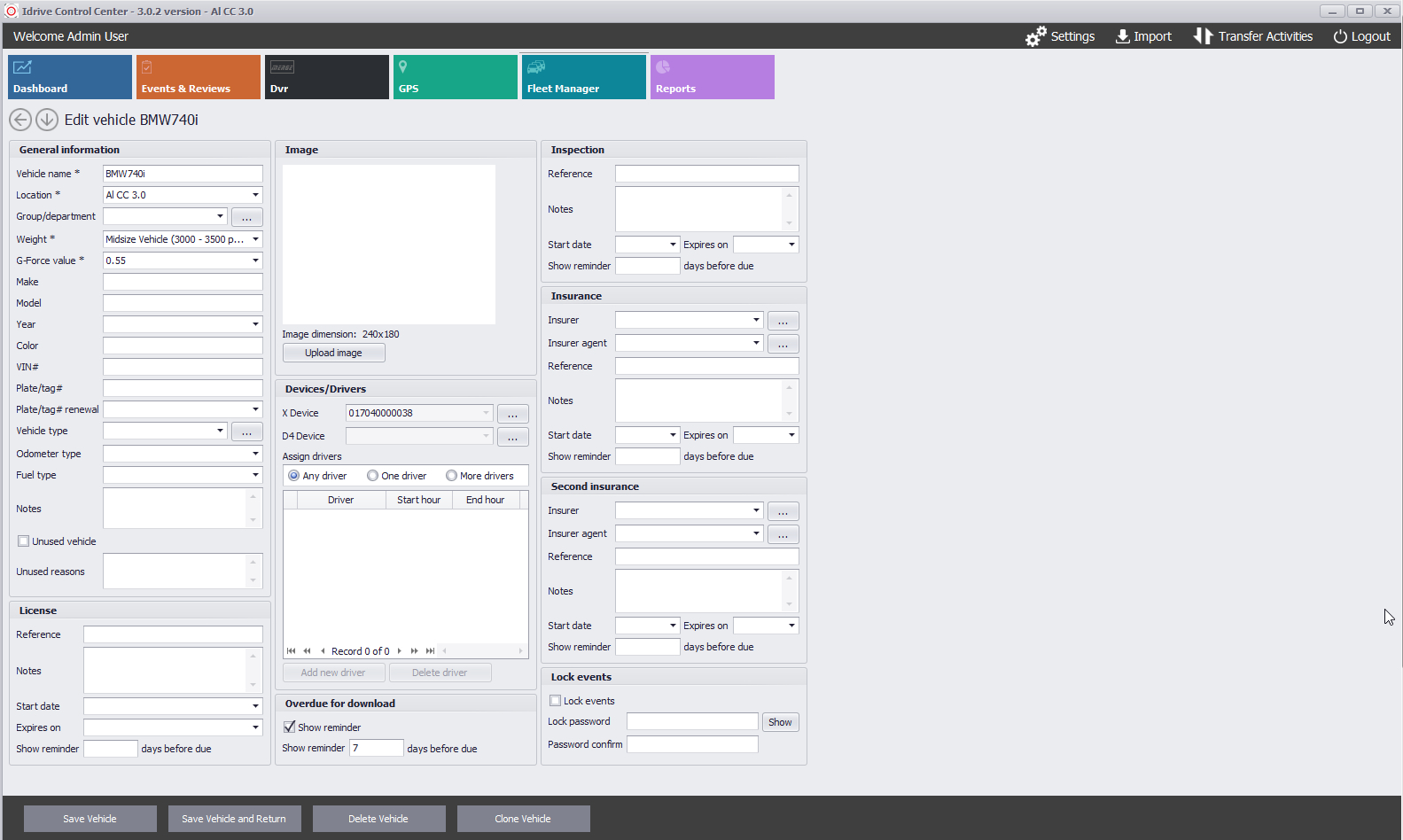Expand the Weight dropdown
1403x840 pixels.
click(255, 239)
